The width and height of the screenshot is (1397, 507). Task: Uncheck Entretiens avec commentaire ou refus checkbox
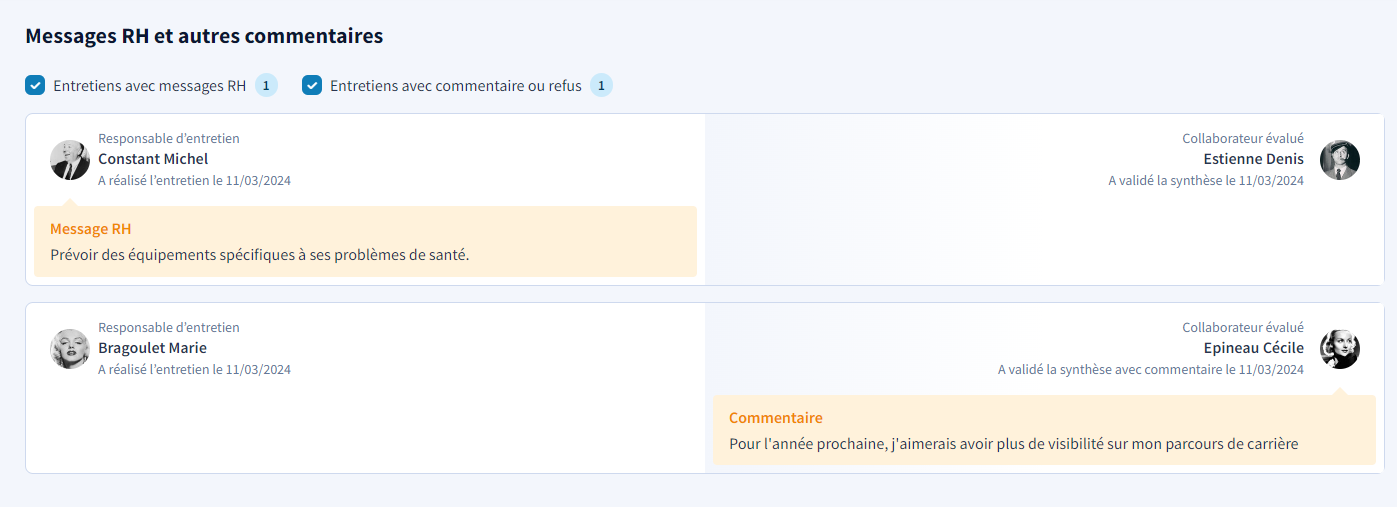pos(312,86)
